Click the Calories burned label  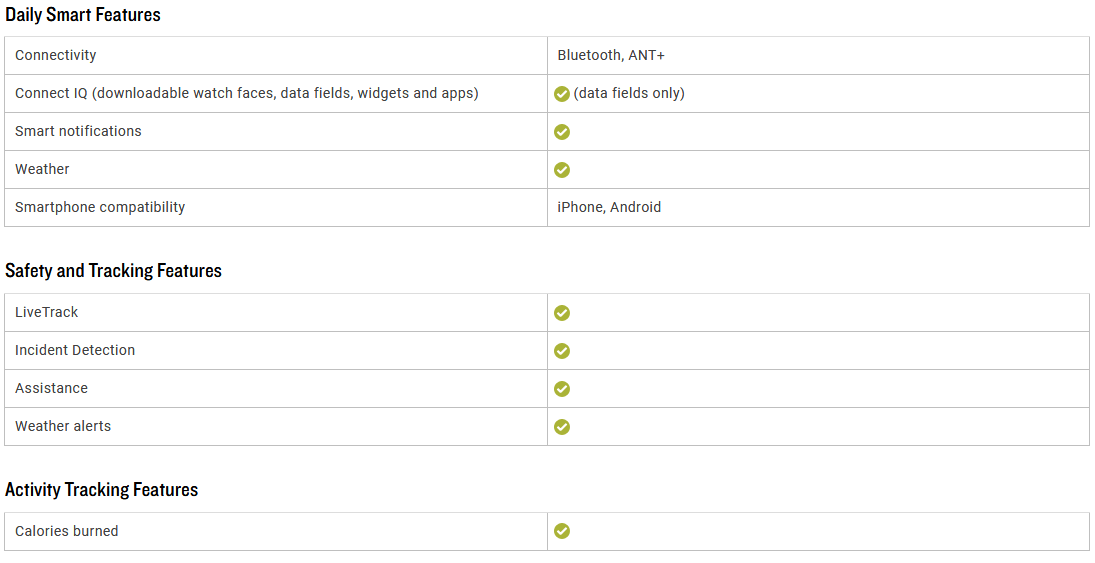pos(66,531)
